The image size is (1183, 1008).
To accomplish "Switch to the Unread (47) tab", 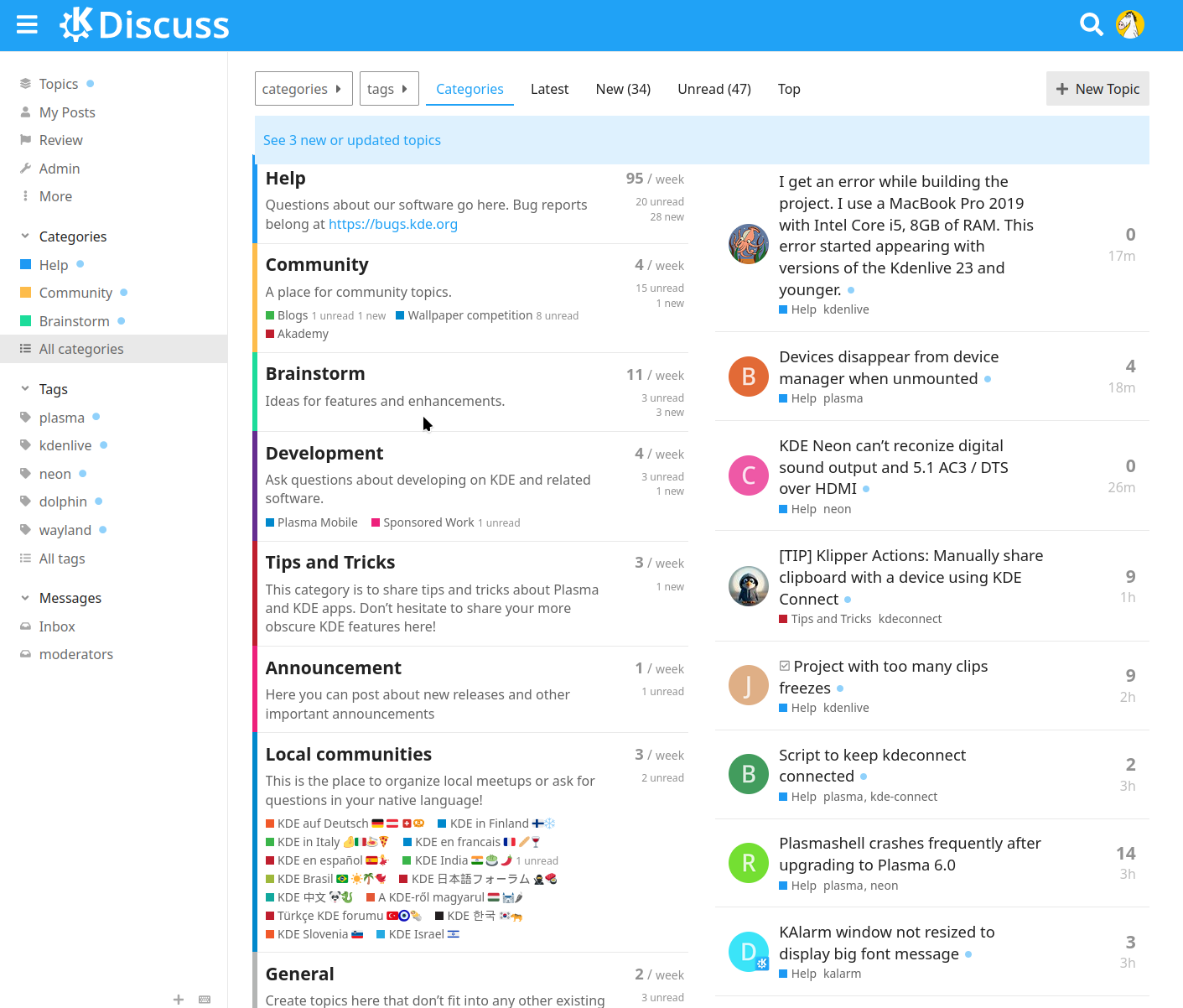I will [714, 89].
